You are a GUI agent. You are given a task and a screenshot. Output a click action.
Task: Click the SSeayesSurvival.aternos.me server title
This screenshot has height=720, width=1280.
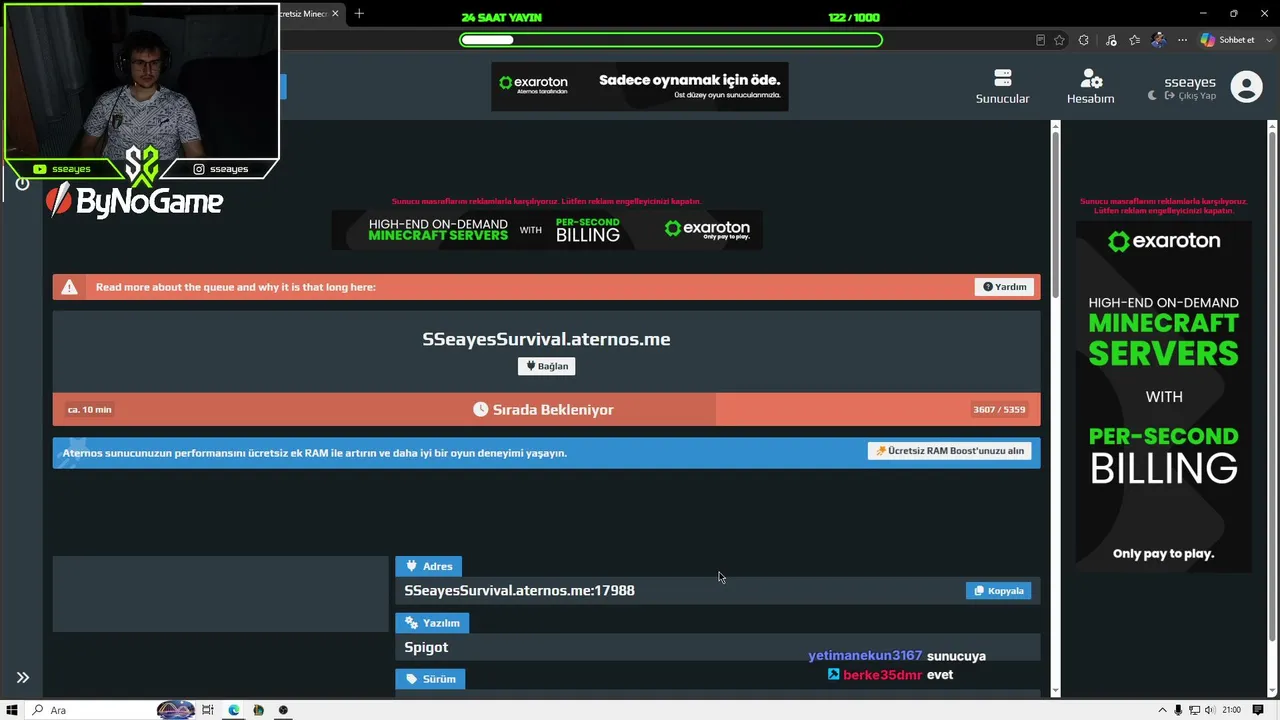(x=546, y=339)
